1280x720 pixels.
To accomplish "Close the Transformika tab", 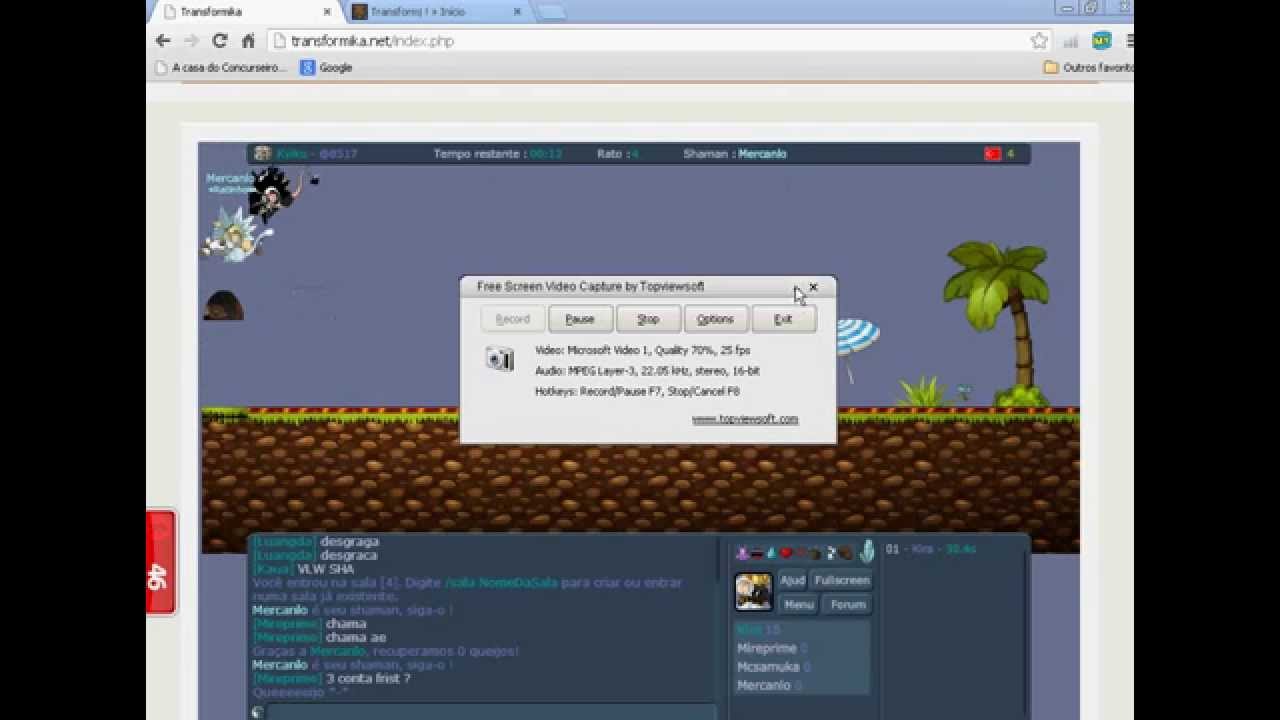I will 325,12.
